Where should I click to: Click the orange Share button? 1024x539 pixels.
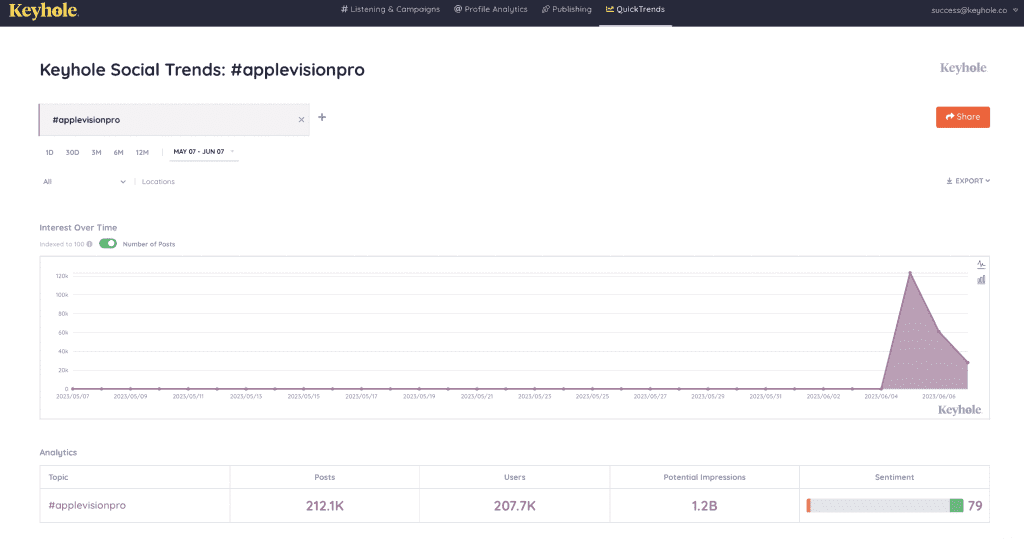coord(963,117)
